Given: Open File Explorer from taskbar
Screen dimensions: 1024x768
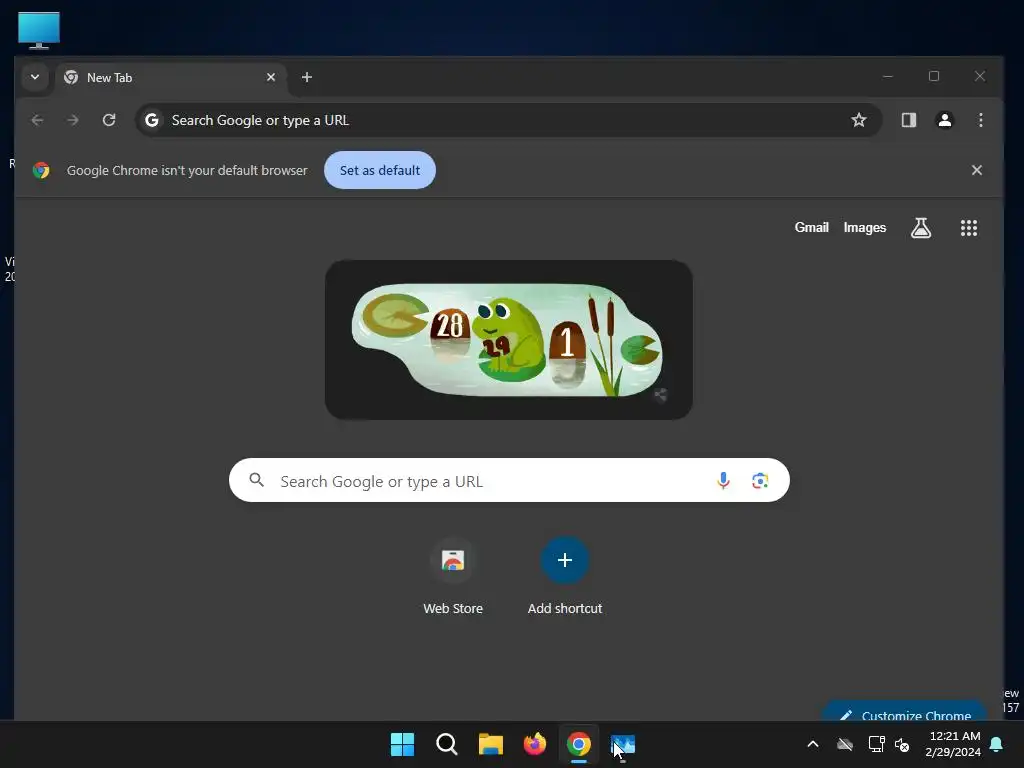Looking at the screenshot, I should (490, 744).
